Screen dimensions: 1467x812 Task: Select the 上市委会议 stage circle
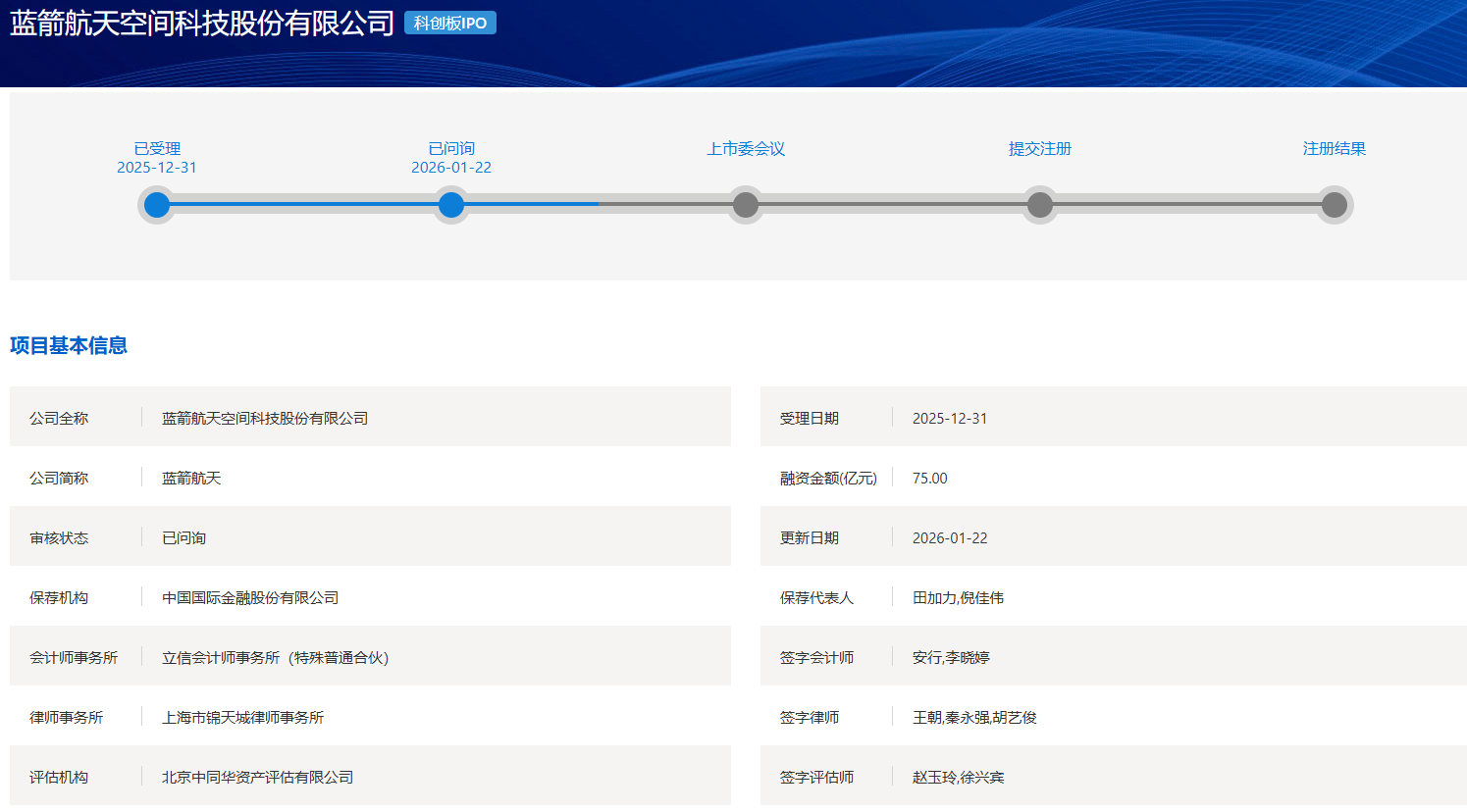pyautogui.click(x=746, y=205)
